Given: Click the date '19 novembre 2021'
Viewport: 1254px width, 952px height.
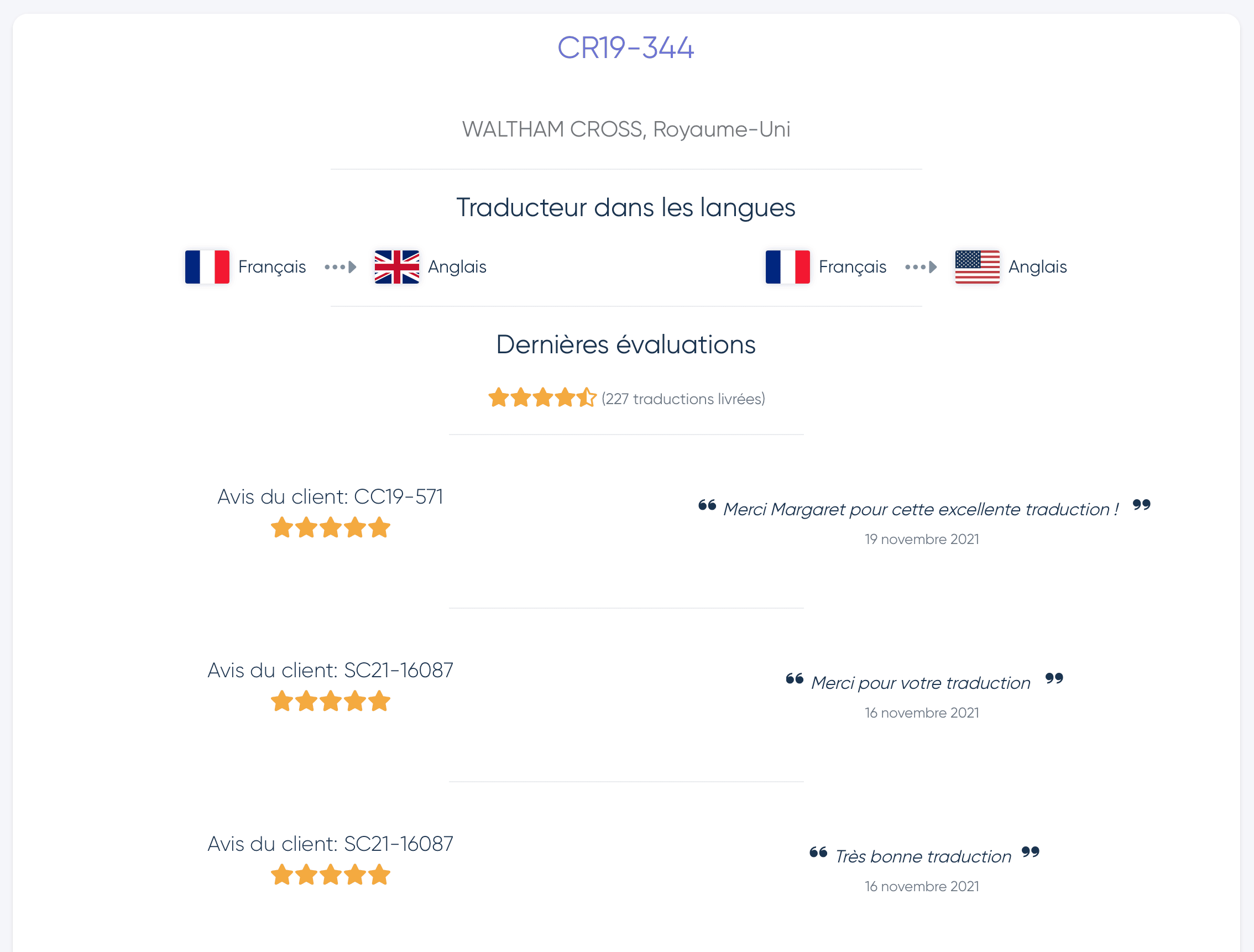Looking at the screenshot, I should coord(922,539).
